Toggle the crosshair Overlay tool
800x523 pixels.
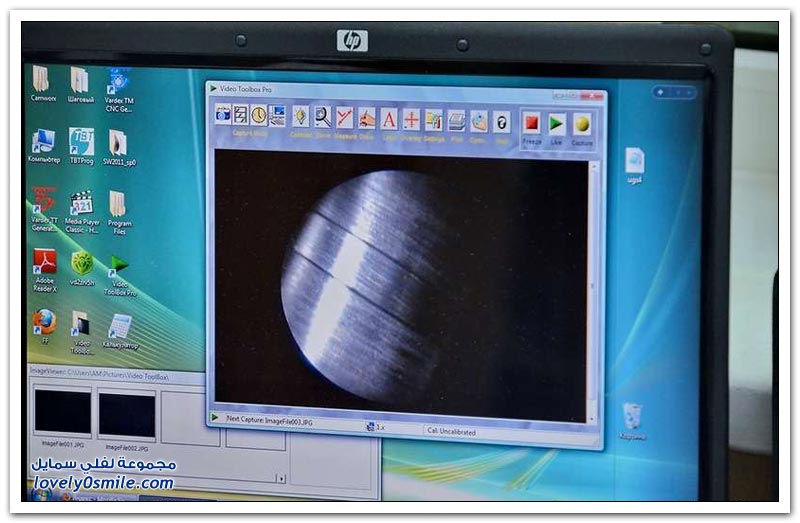pos(411,120)
